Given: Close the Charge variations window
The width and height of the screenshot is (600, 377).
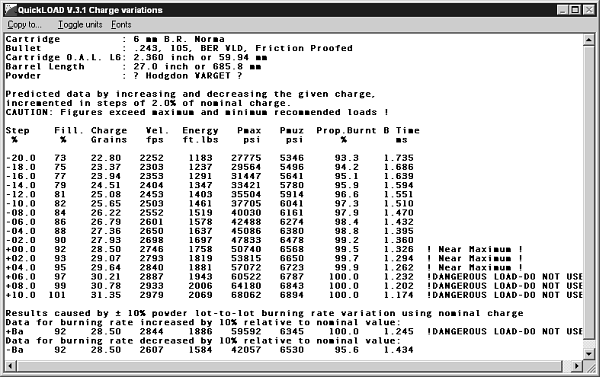Looking at the screenshot, I should click(589, 10).
